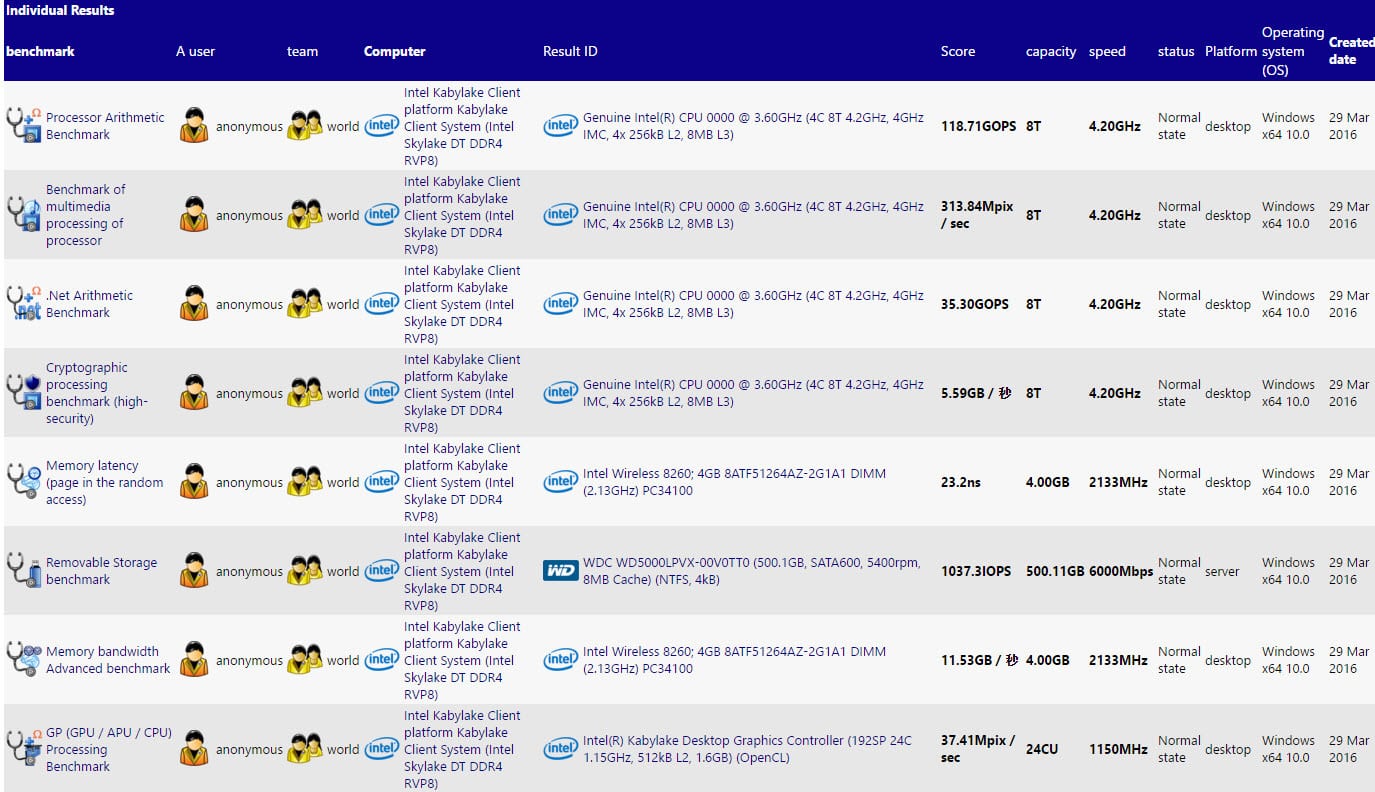Click the 11.53GB score value
Viewport: 1375px width, 792px height.
pos(980,660)
